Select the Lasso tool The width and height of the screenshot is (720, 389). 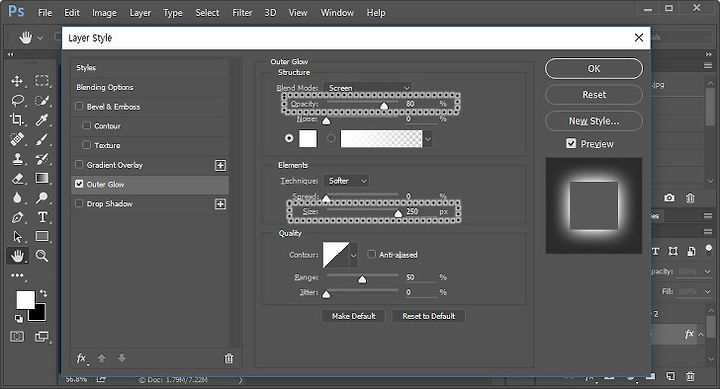pos(17,100)
